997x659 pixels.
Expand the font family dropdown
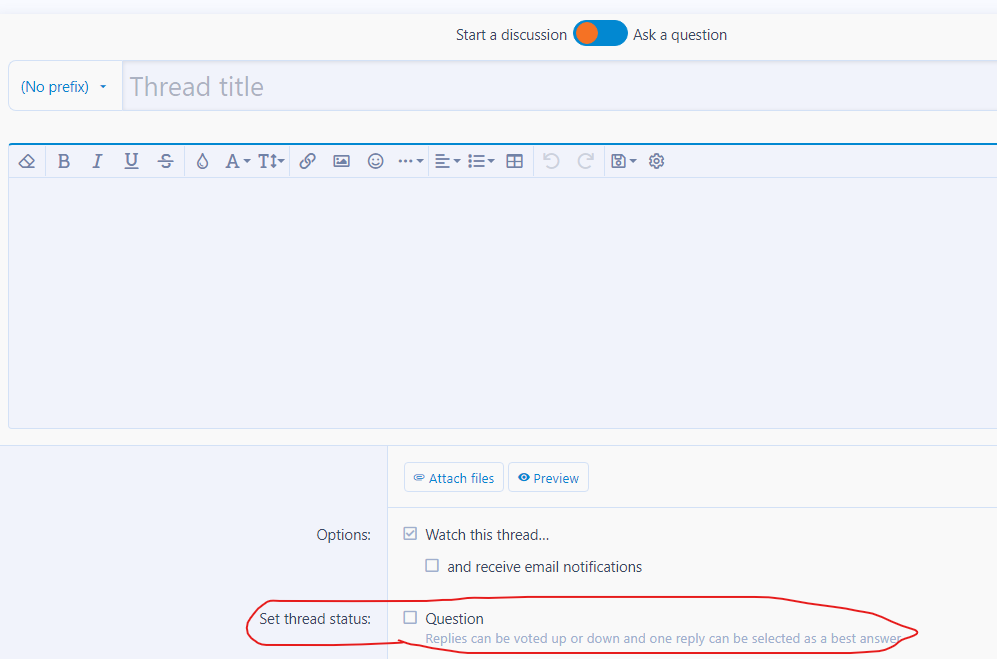[238, 162]
